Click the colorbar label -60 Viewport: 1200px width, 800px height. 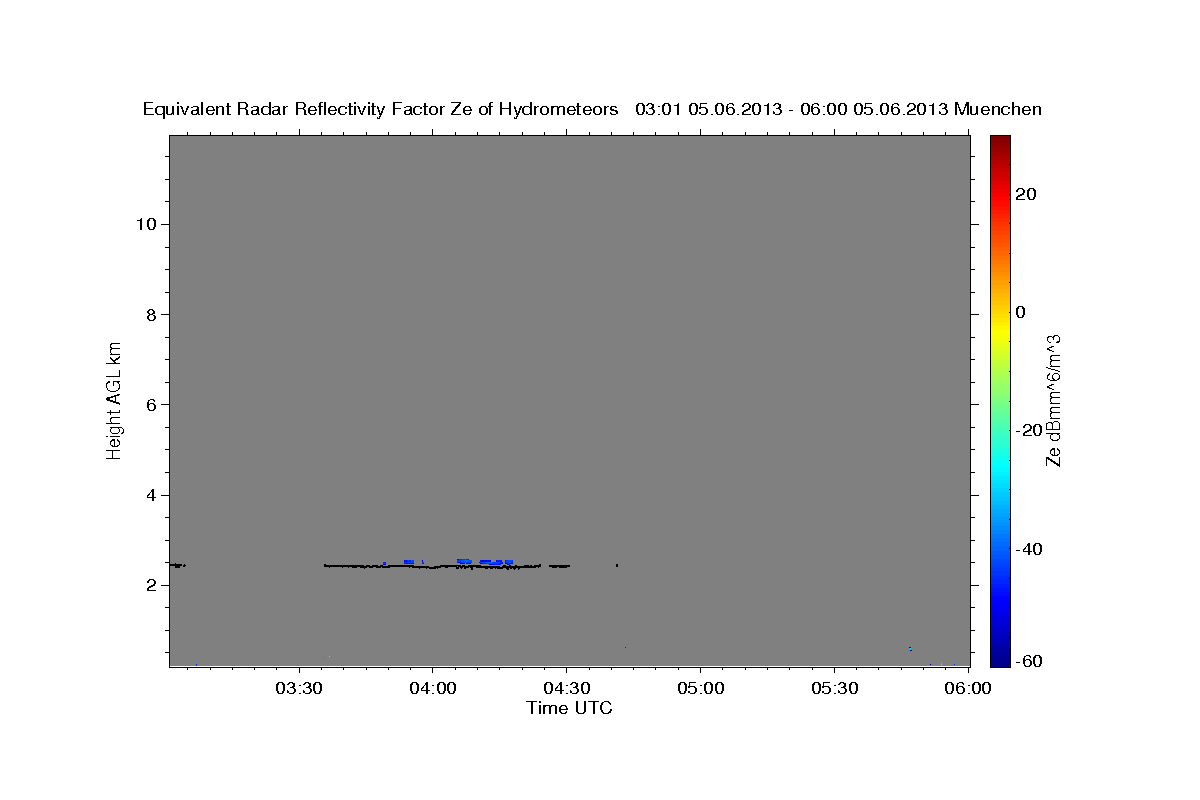click(x=1029, y=662)
